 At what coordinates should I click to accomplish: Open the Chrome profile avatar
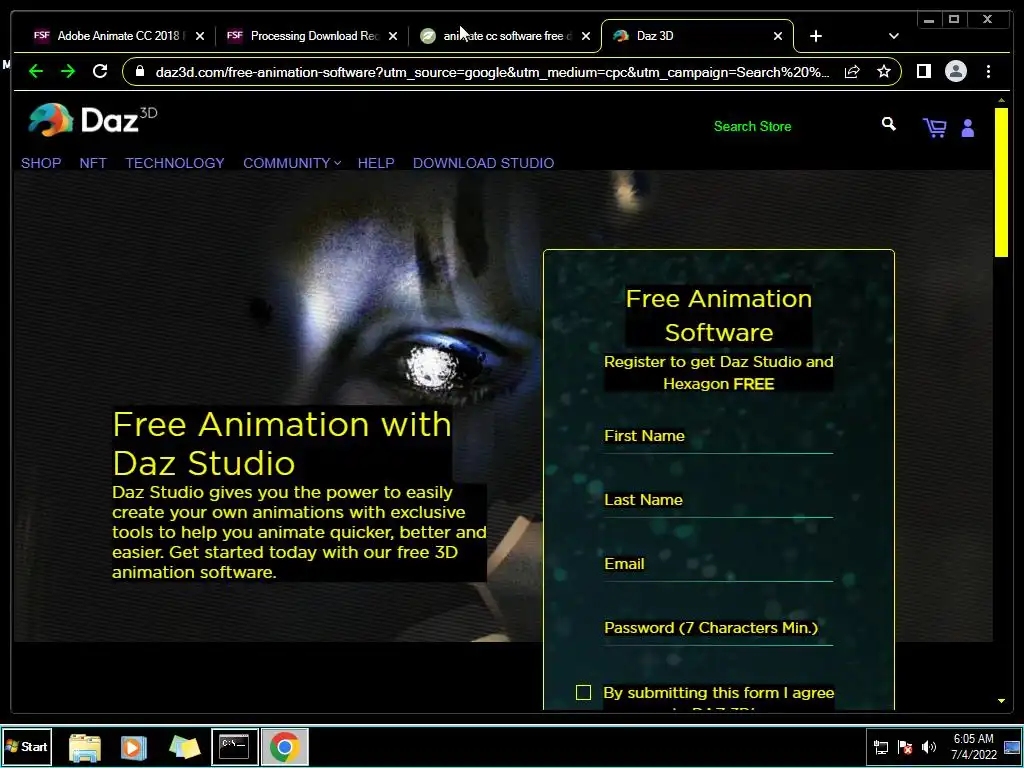[955, 71]
